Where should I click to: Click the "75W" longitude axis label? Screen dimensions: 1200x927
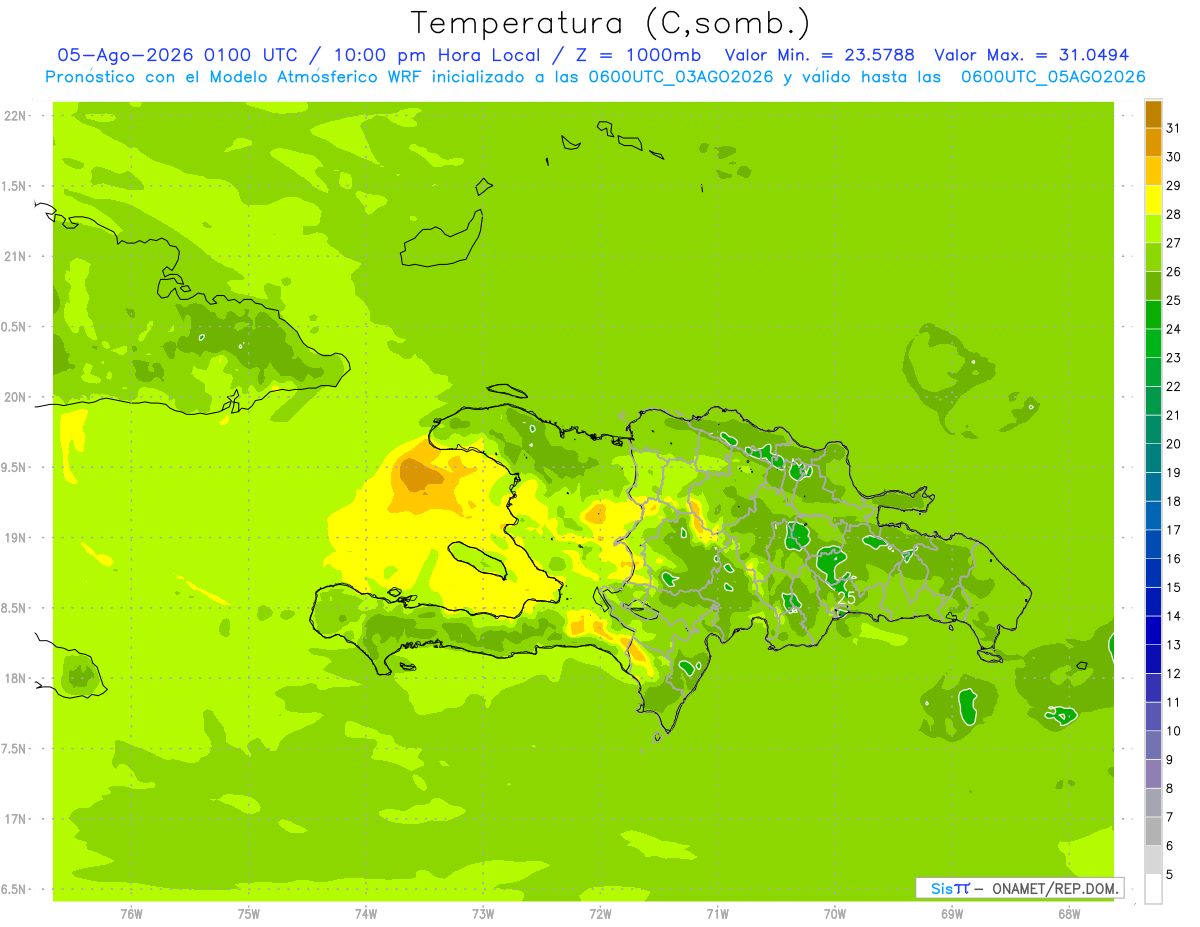[249, 914]
